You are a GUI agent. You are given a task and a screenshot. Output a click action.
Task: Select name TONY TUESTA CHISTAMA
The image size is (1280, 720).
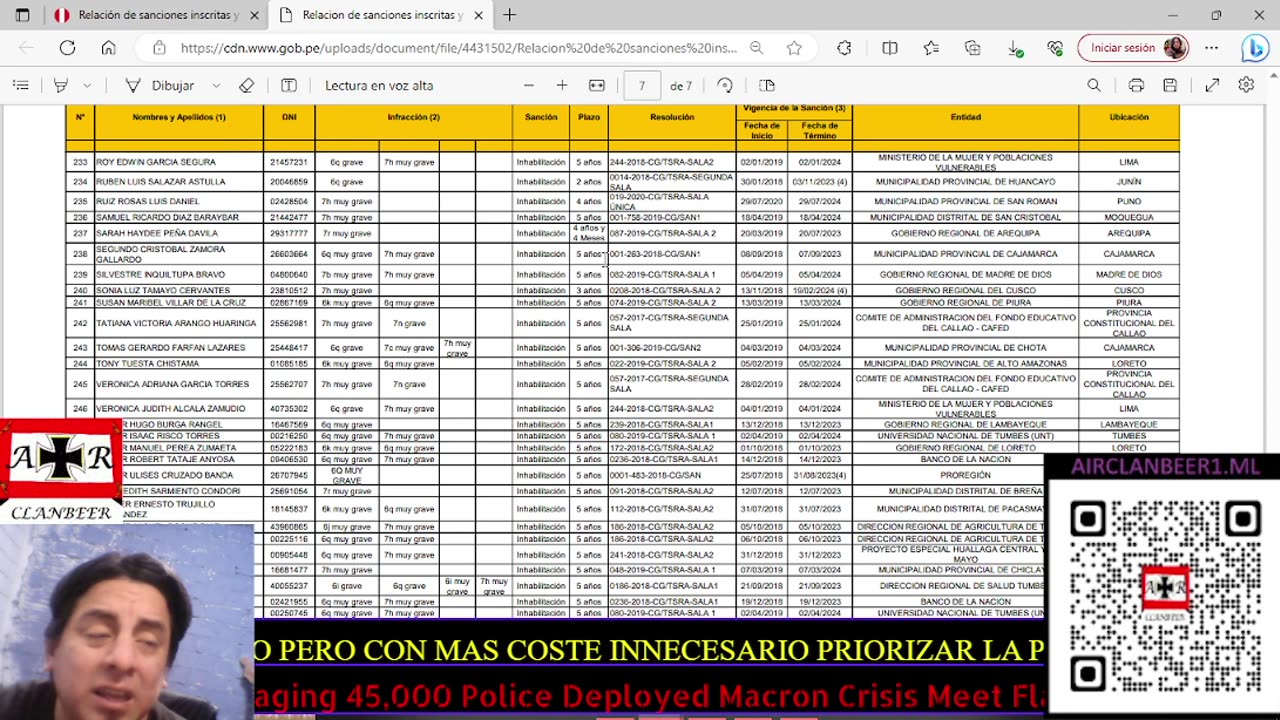(x=147, y=363)
